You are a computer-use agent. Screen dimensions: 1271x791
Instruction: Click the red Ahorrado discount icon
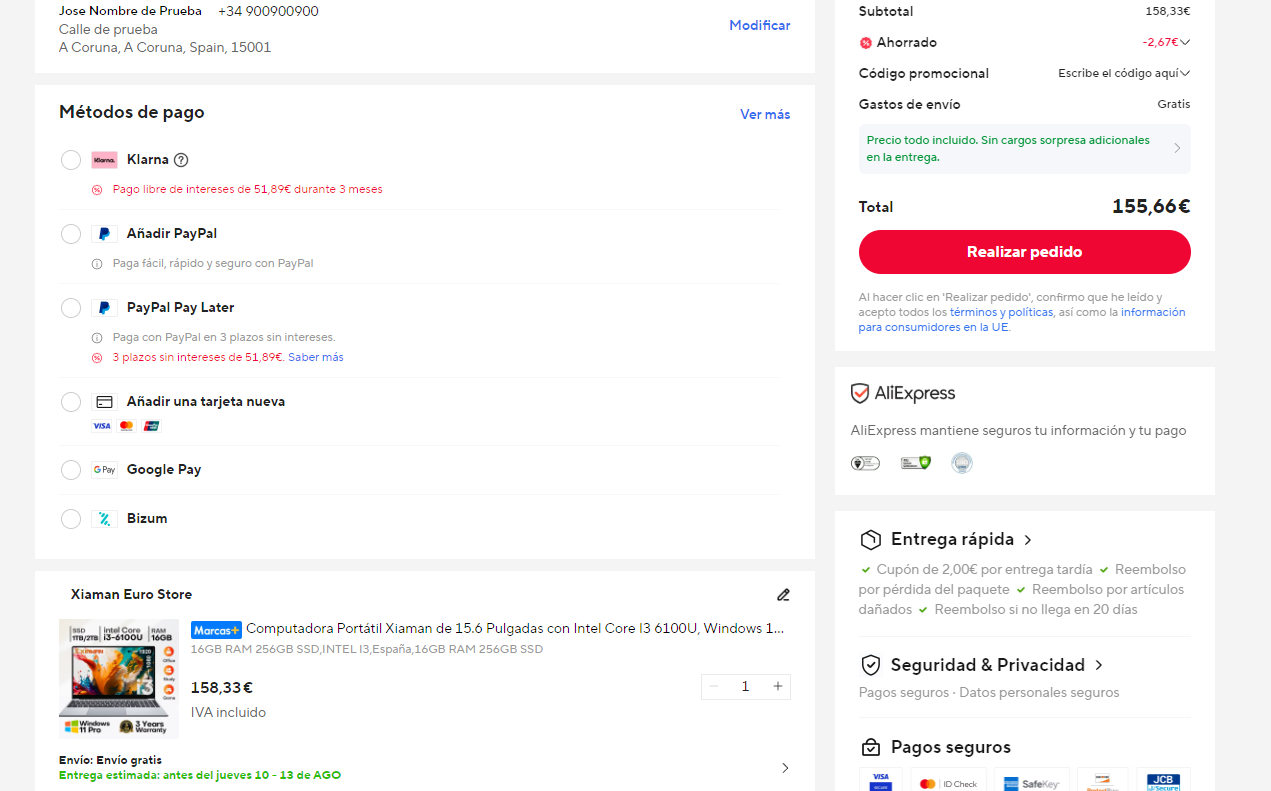[x=866, y=43]
